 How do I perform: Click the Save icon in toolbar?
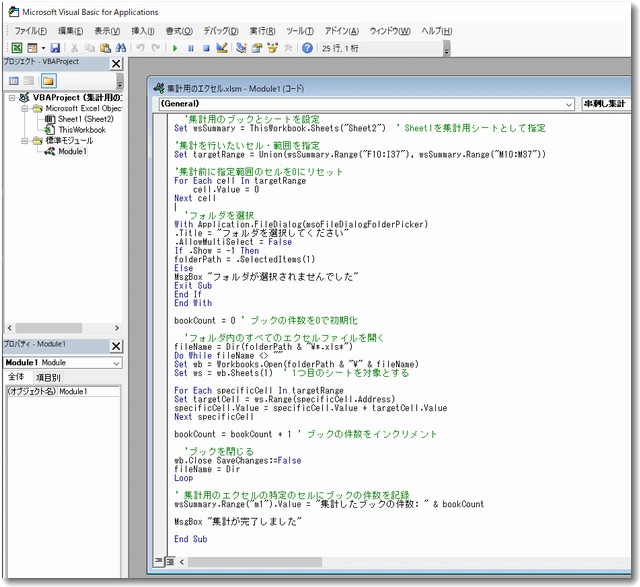tap(55, 48)
